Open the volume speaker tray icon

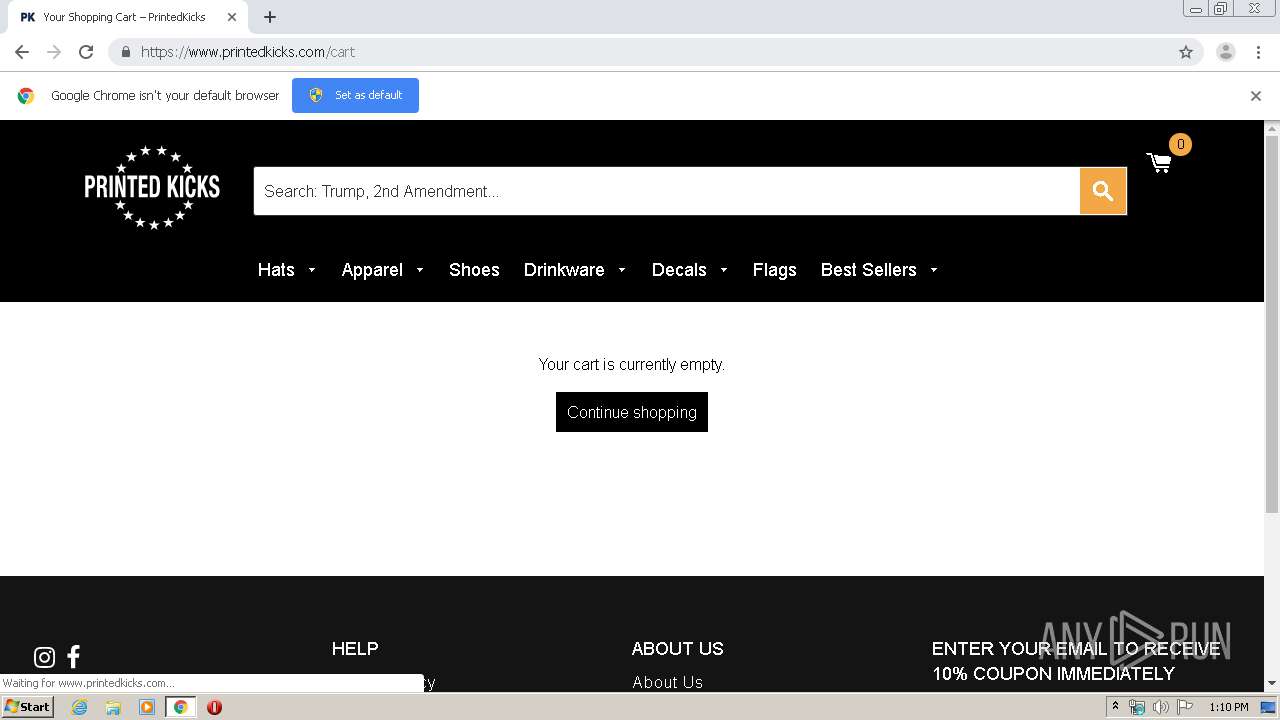pos(1160,707)
